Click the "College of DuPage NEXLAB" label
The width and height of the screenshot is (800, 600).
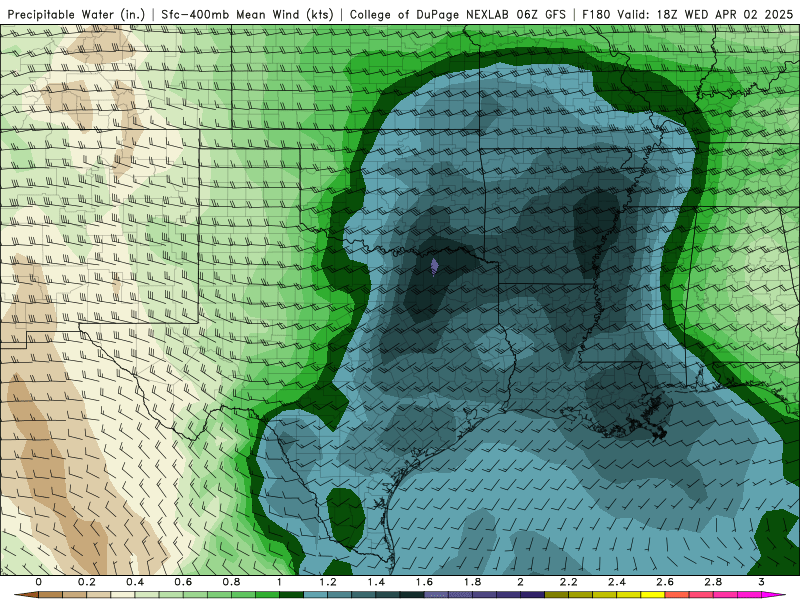tap(429, 15)
